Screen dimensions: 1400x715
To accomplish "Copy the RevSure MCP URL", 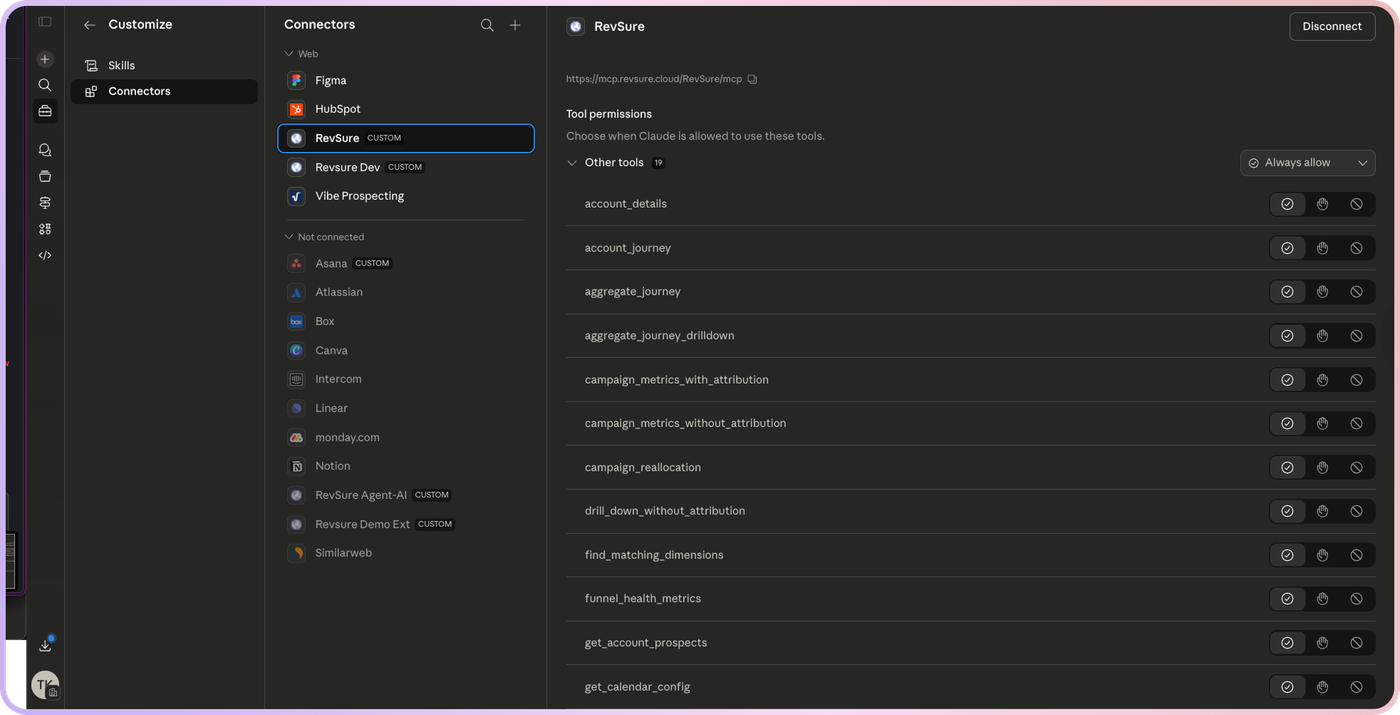I will [753, 79].
